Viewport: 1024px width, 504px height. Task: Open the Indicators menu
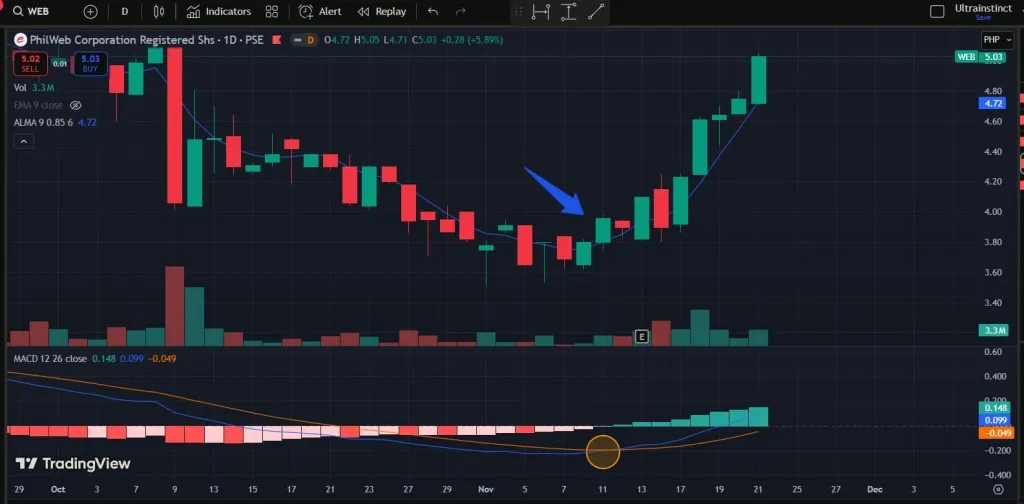[219, 11]
